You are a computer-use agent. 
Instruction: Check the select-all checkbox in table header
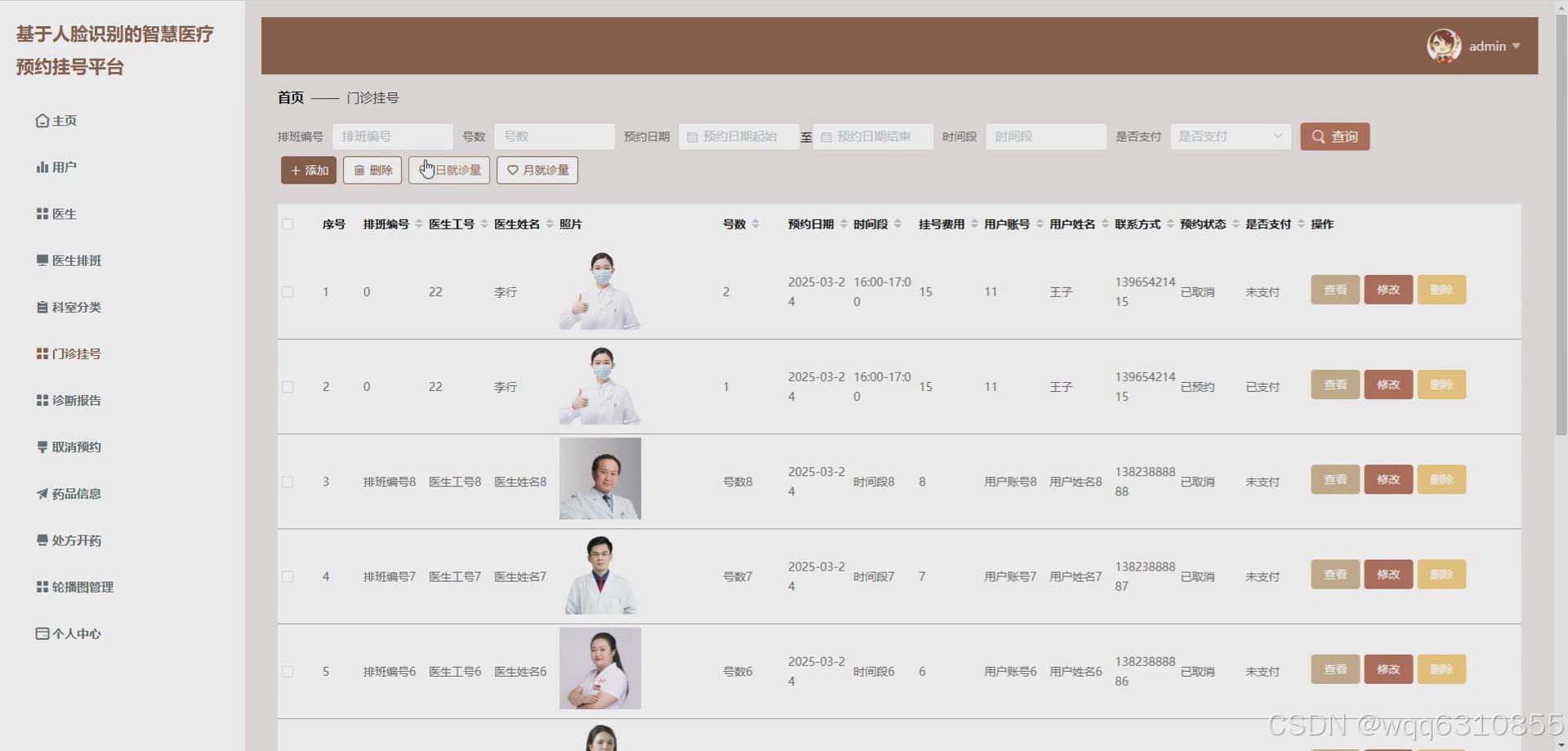click(287, 224)
